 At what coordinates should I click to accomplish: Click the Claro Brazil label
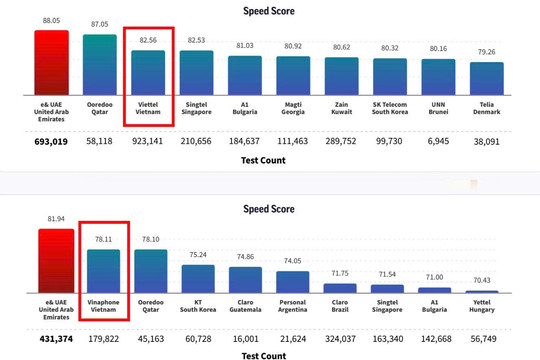[x=340, y=306]
